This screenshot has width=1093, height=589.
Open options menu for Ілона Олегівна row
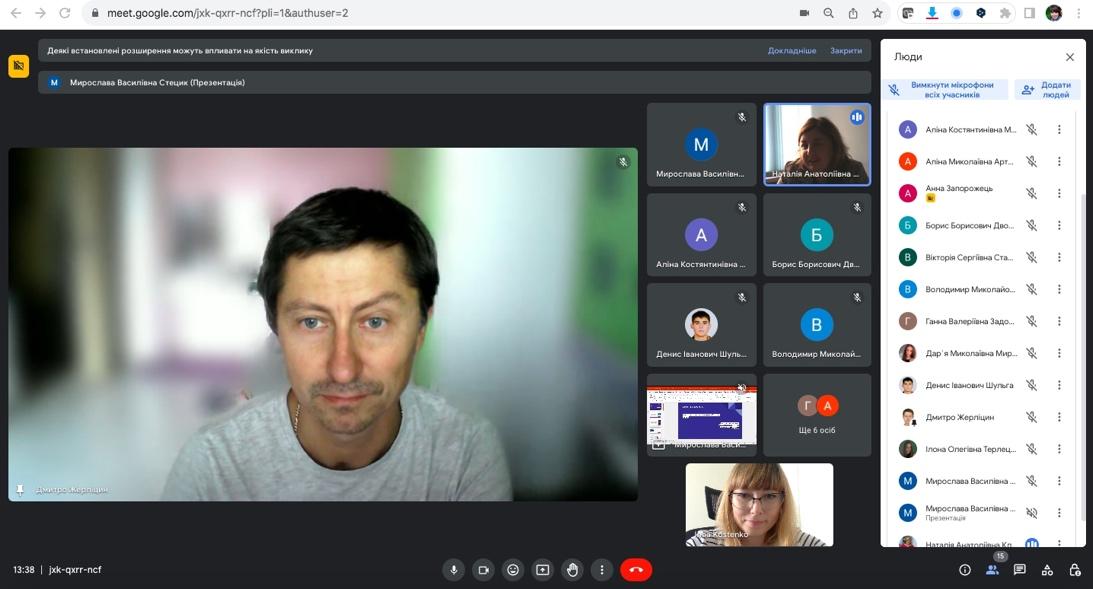[1059, 449]
